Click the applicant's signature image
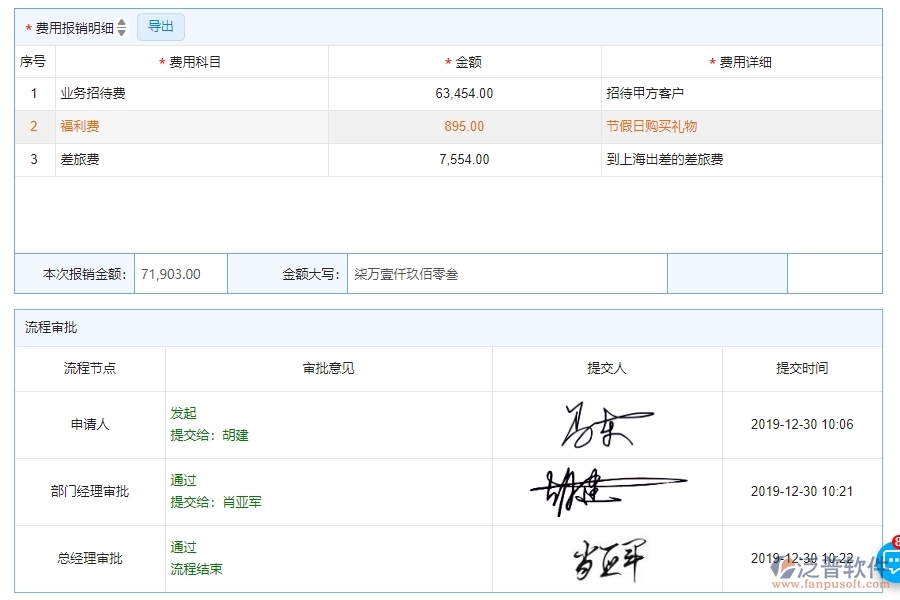900x600 pixels. coord(606,424)
